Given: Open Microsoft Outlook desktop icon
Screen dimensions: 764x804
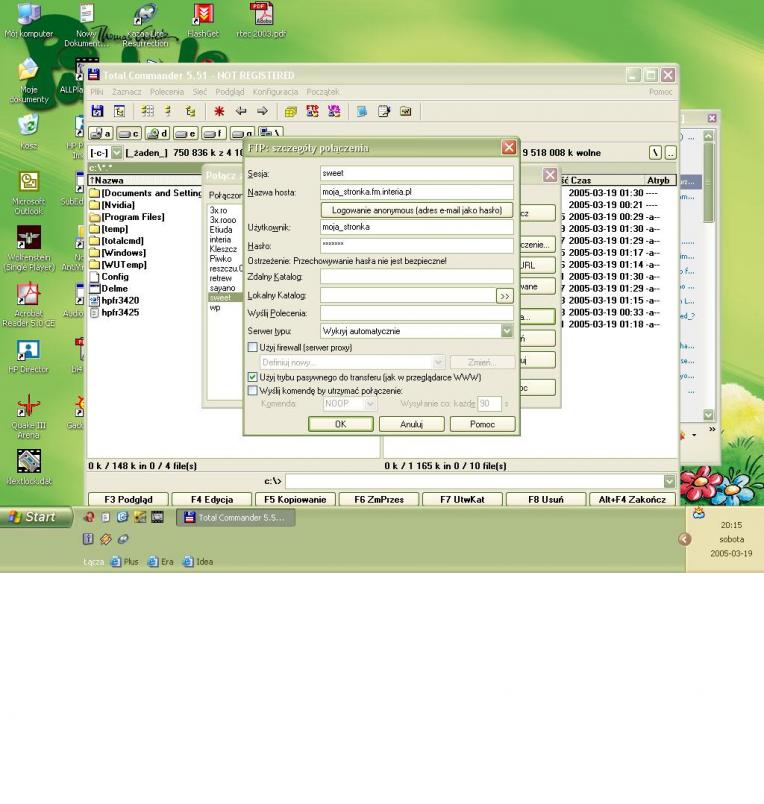Looking at the screenshot, I should [29, 193].
